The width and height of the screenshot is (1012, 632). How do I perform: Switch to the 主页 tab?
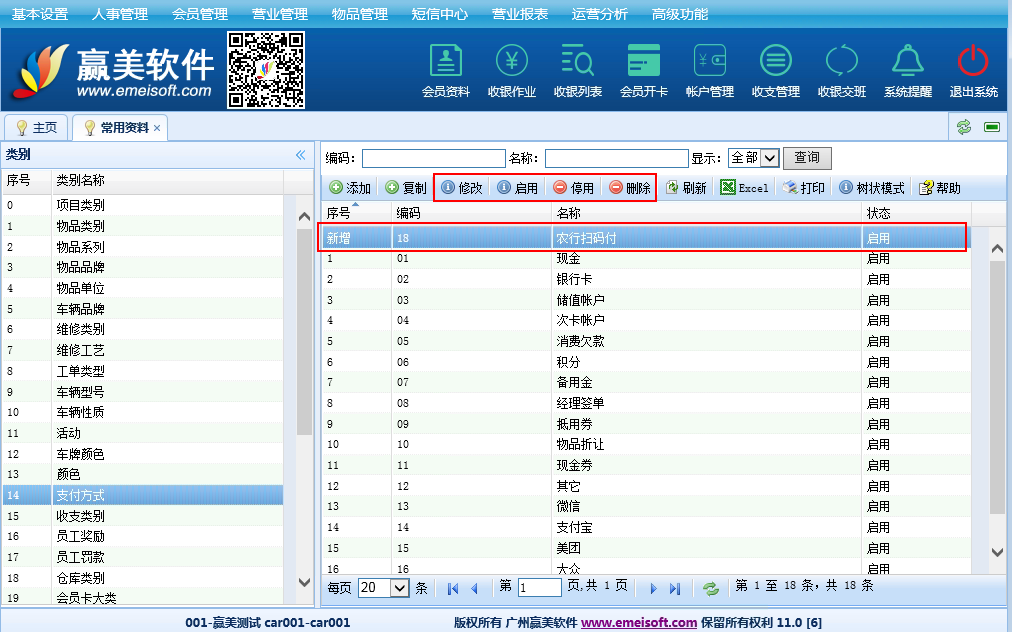[37, 128]
